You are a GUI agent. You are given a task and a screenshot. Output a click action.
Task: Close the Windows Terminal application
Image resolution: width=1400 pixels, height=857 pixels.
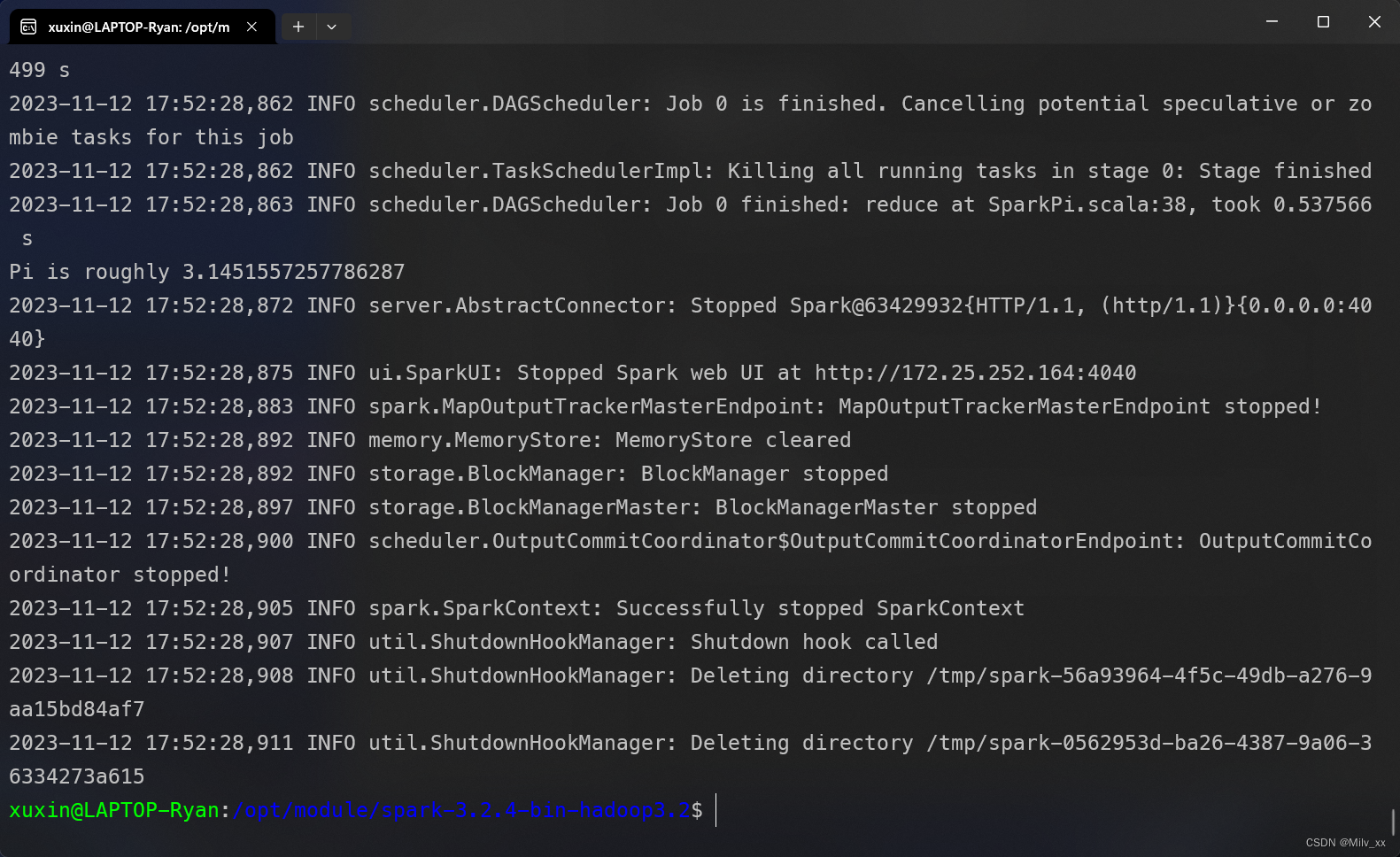(x=1374, y=21)
